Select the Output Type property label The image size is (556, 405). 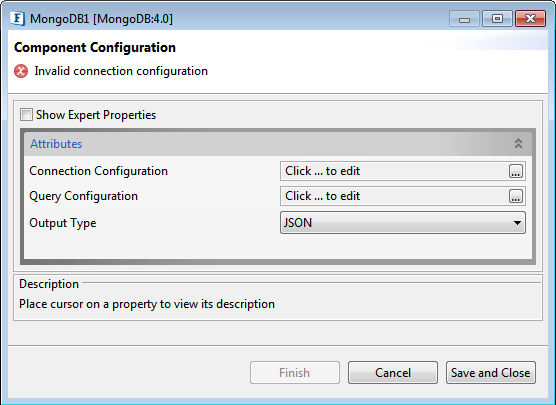tap(62, 223)
